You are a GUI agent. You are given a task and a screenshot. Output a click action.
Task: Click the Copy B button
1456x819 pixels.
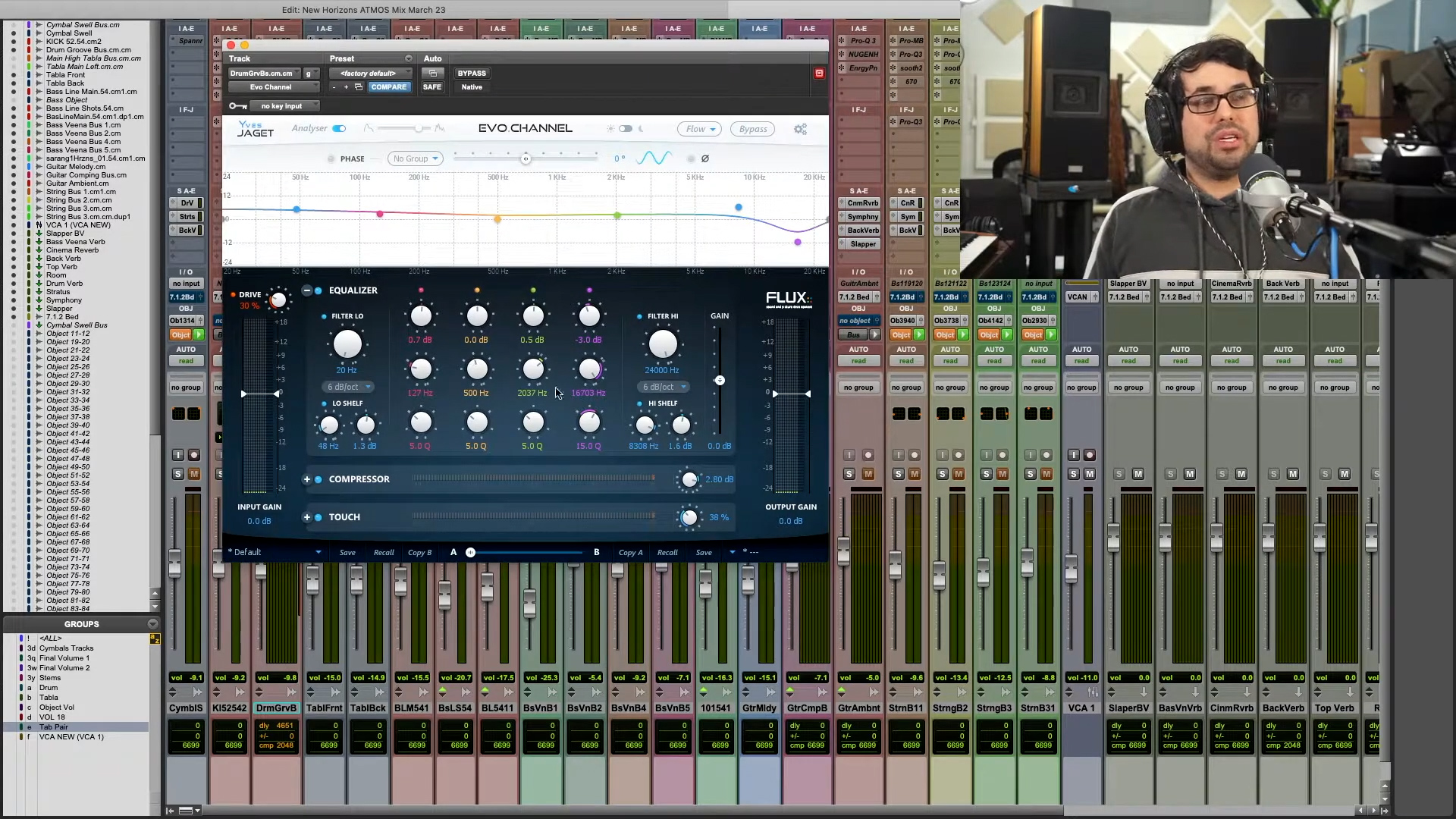(419, 553)
